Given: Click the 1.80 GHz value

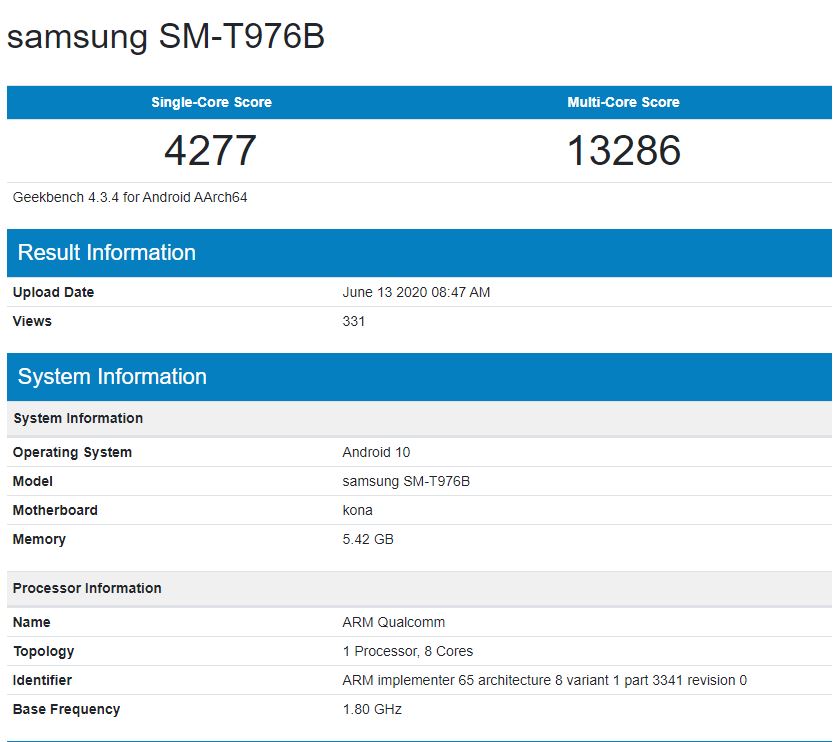Looking at the screenshot, I should click(x=372, y=709).
